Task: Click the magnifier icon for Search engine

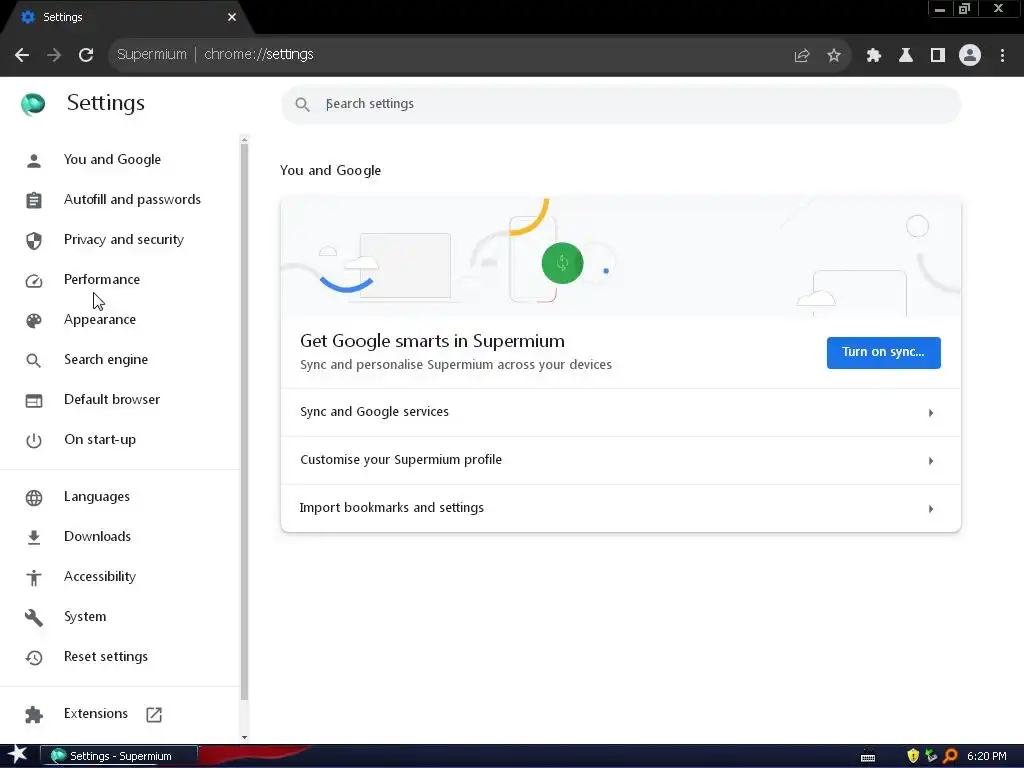Action: point(34,360)
